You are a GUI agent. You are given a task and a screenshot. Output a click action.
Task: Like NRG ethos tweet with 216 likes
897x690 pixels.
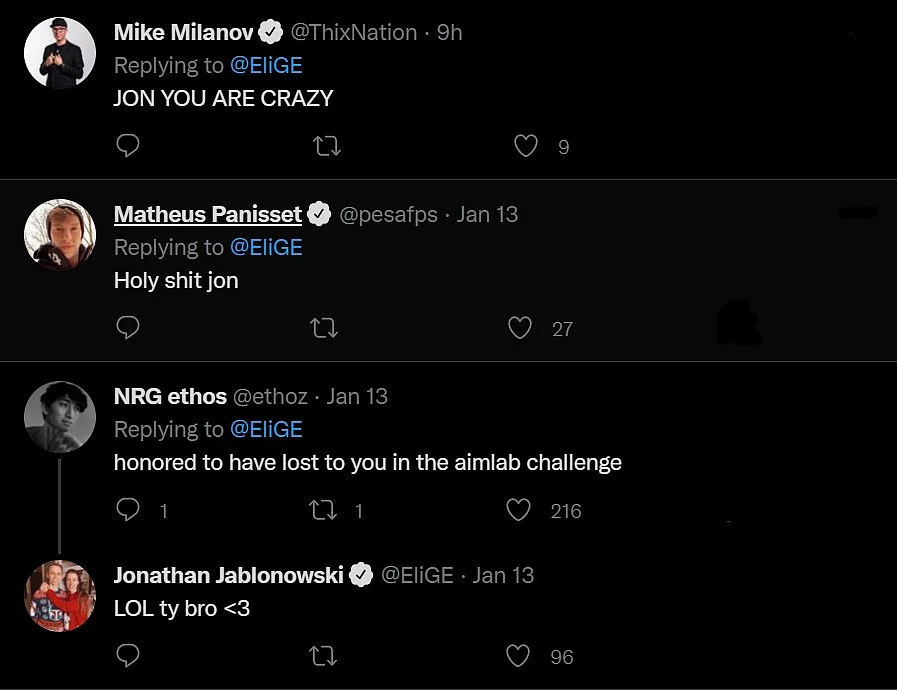pos(518,510)
